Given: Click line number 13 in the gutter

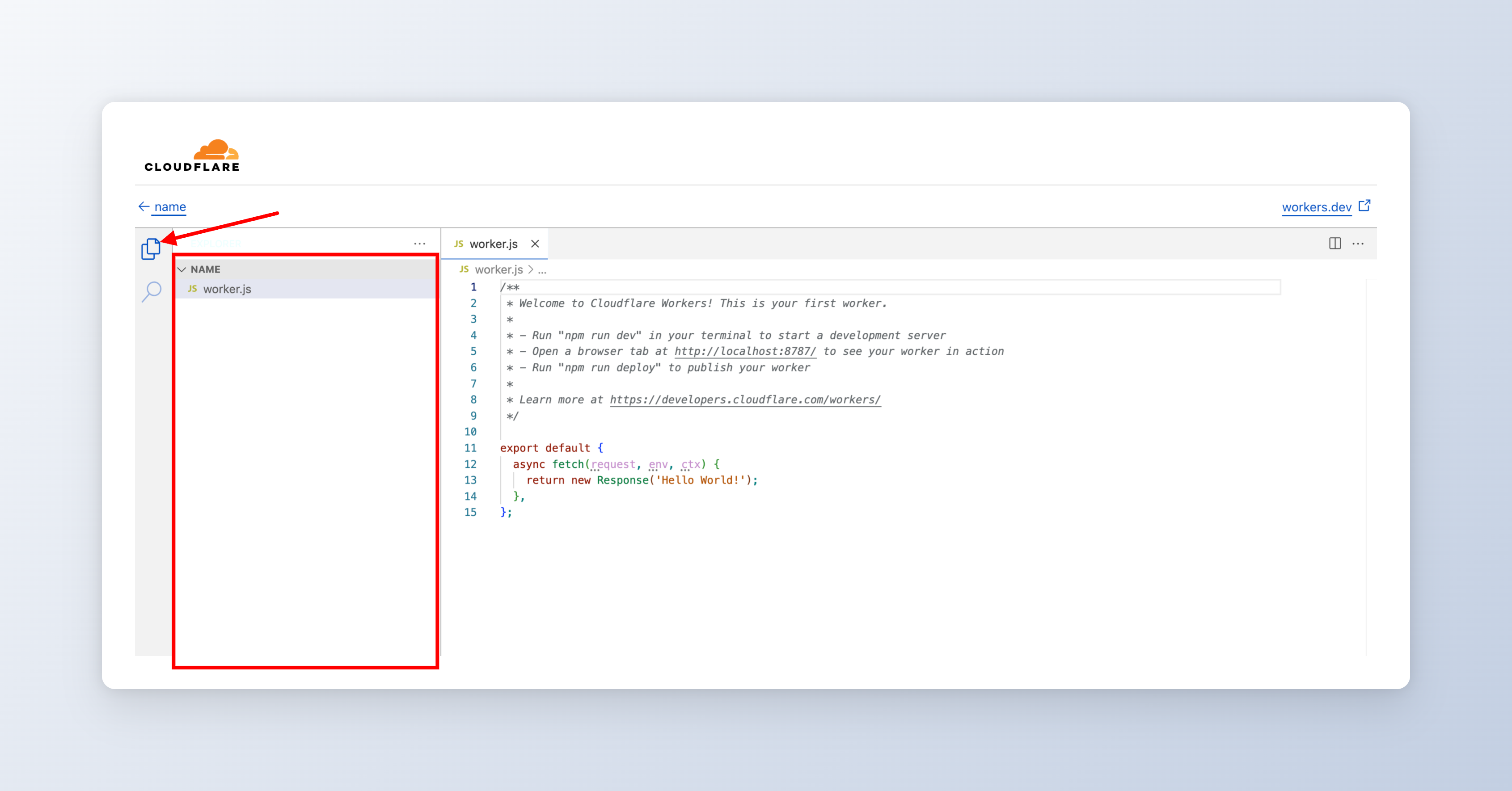Looking at the screenshot, I should [x=470, y=480].
